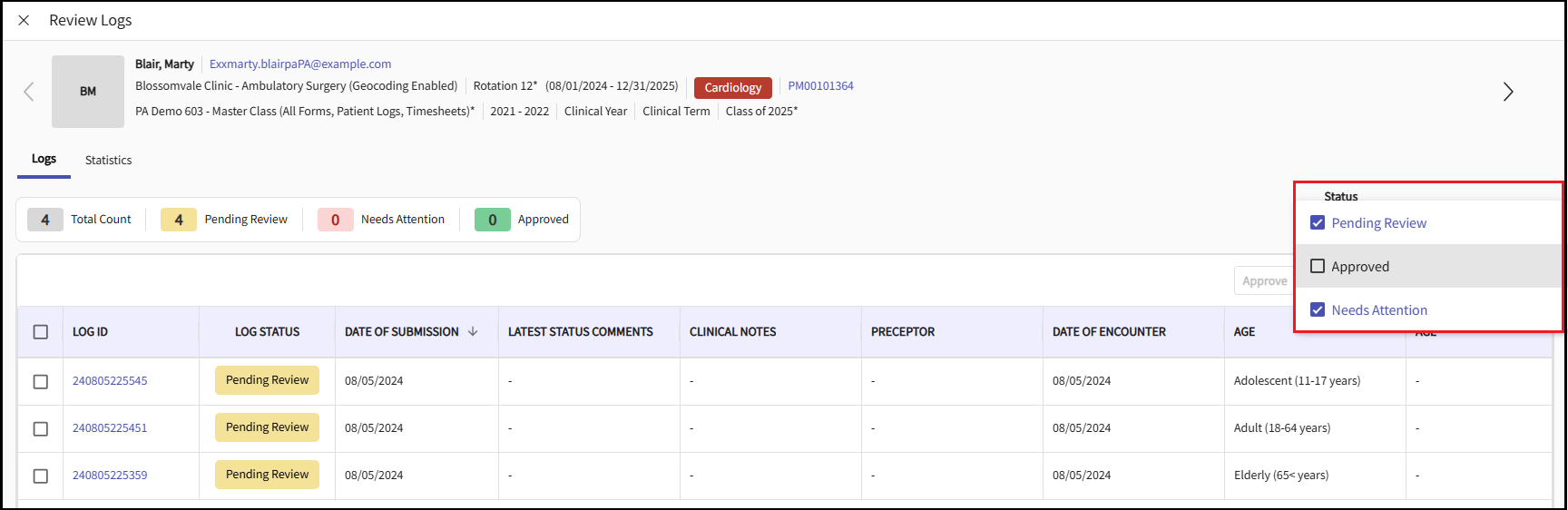Open the student email address link

click(x=300, y=64)
